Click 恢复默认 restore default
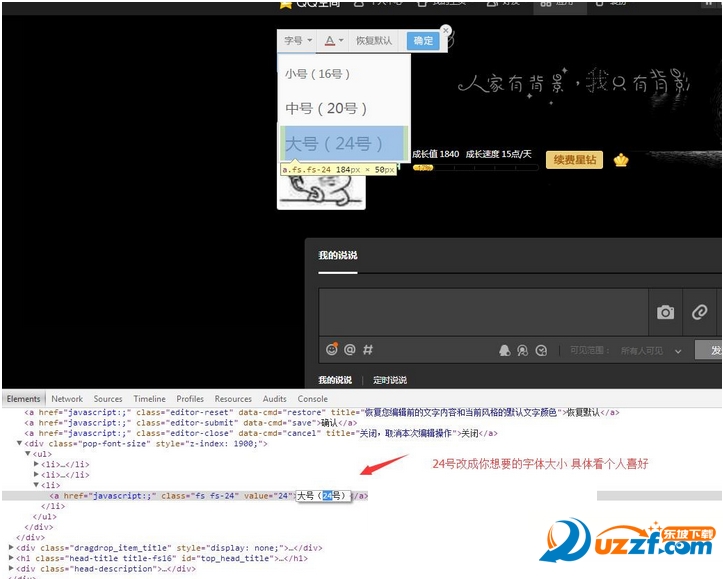Viewport: 723px width, 579px height. coord(374,41)
